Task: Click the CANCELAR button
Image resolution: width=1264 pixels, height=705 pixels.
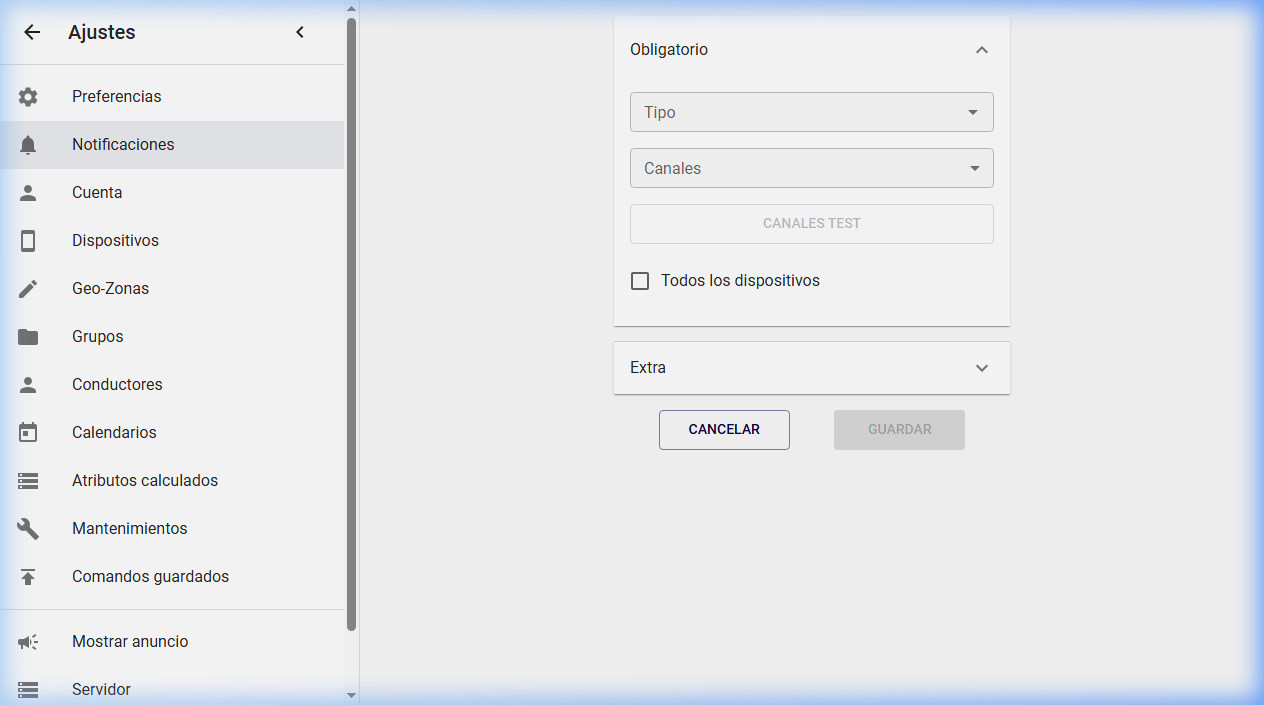Action: click(x=724, y=430)
